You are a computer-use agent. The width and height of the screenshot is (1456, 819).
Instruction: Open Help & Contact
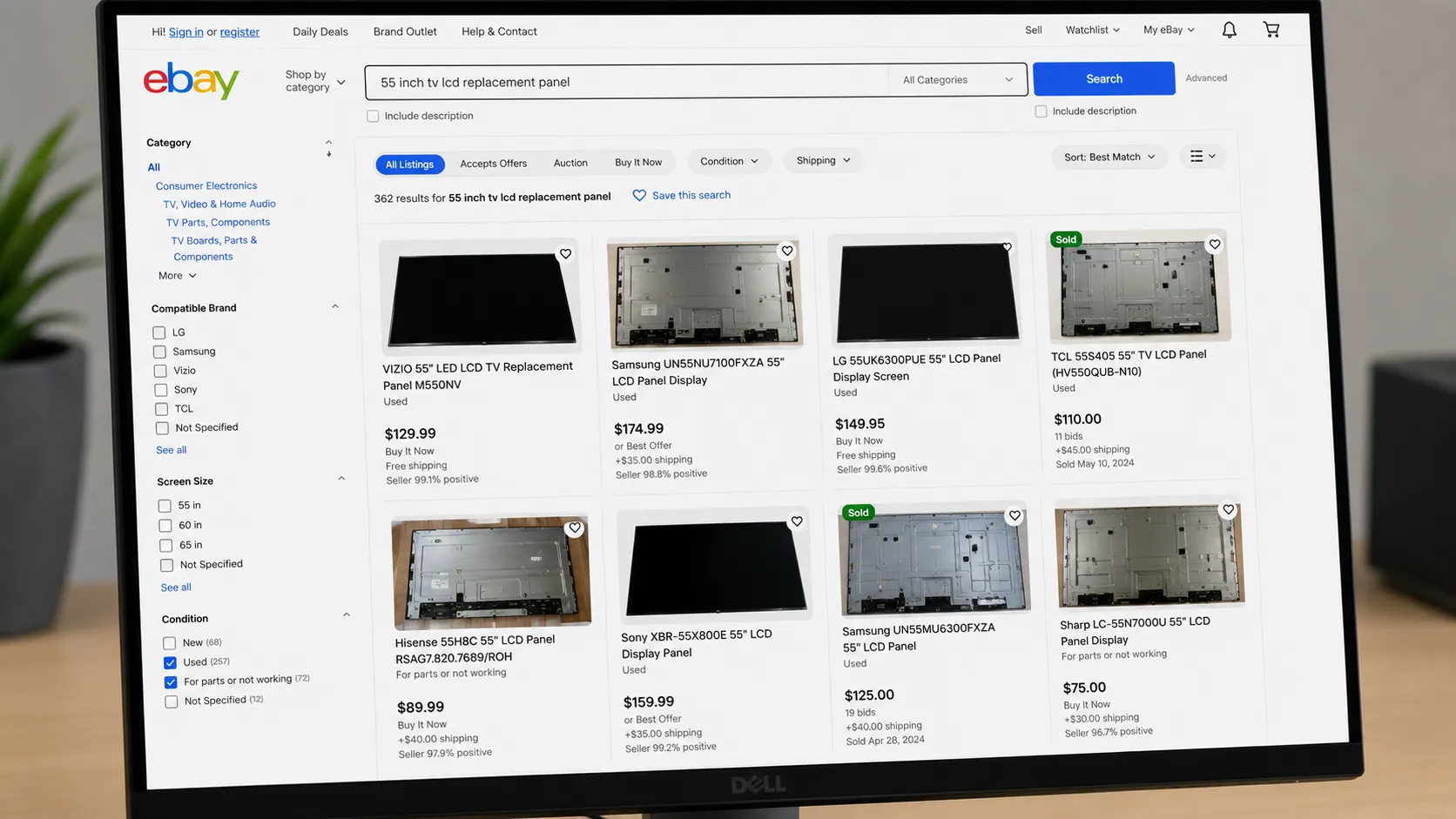pos(499,31)
